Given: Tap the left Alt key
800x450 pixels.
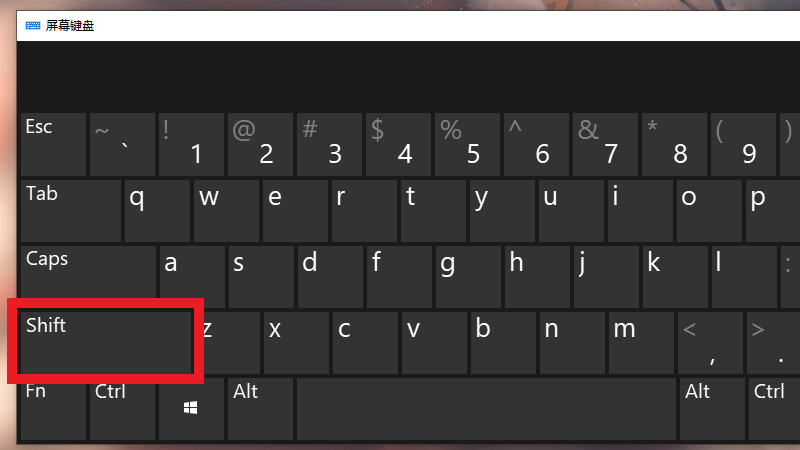Looking at the screenshot, I should pyautogui.click(x=260, y=409).
